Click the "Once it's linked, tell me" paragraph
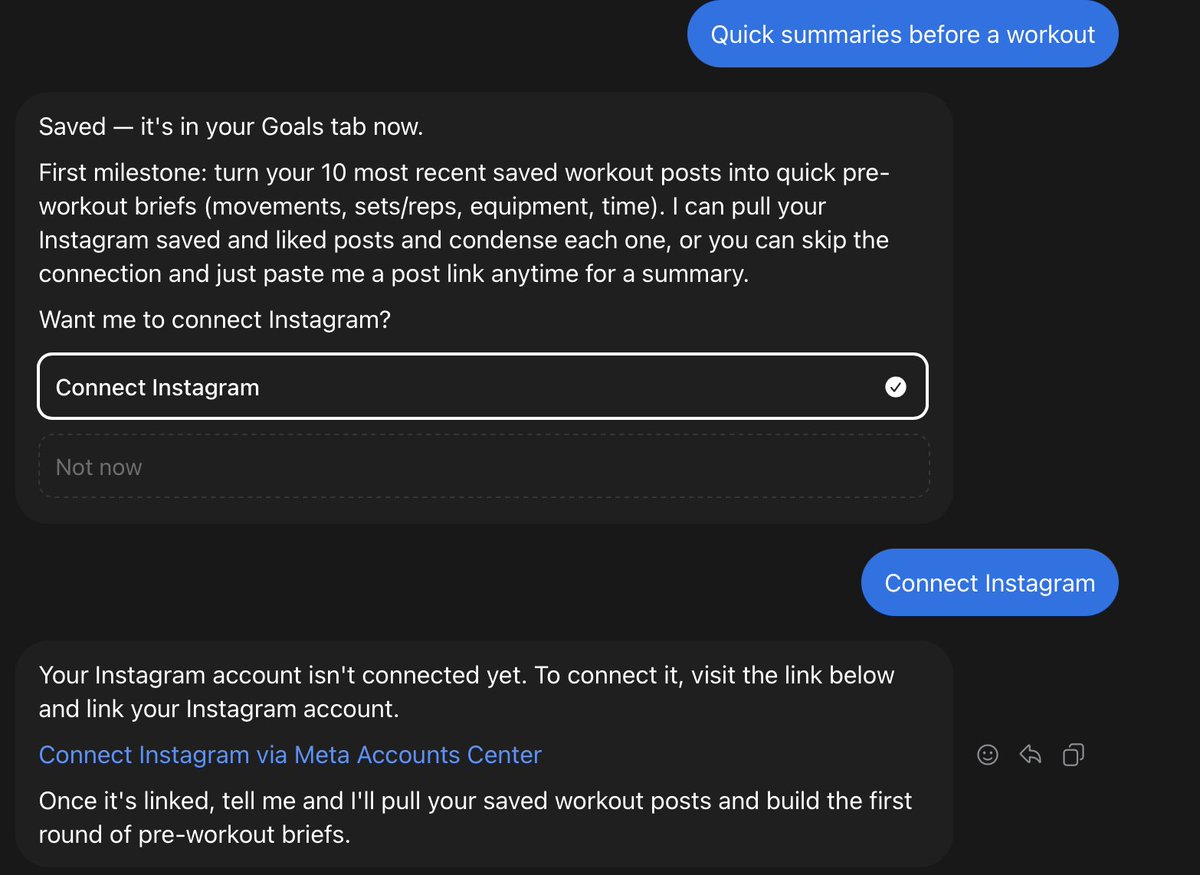The height and width of the screenshot is (875, 1200). (475, 817)
